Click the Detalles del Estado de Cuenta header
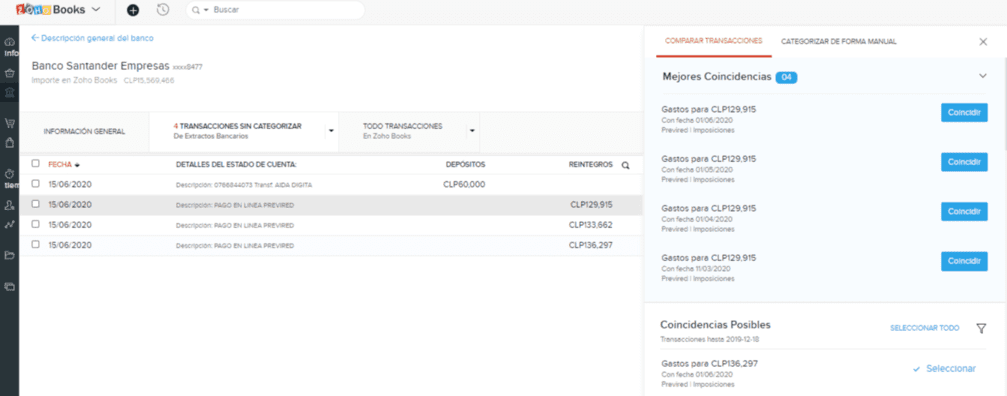The image size is (1007, 396). point(236,165)
